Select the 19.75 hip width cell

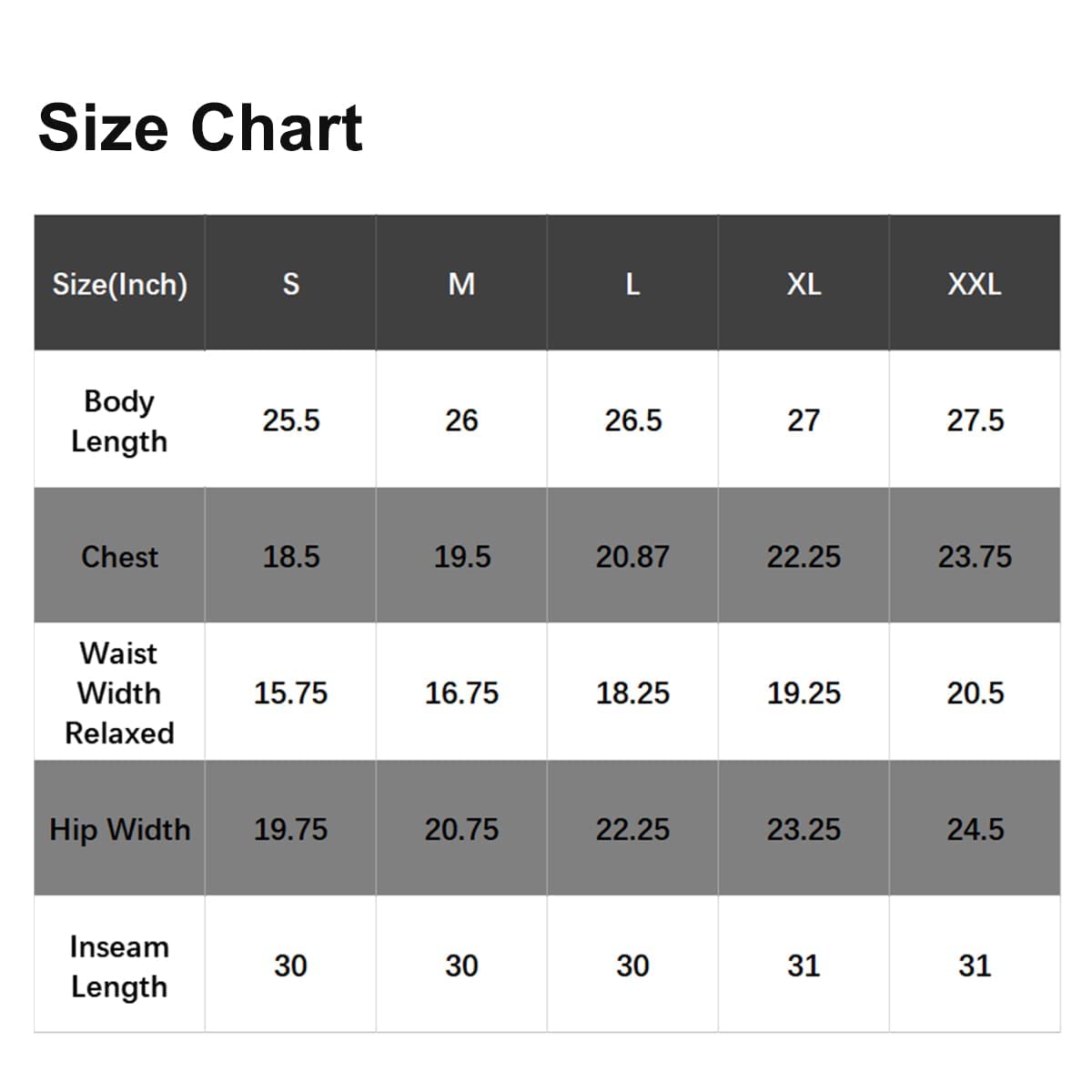tap(290, 829)
